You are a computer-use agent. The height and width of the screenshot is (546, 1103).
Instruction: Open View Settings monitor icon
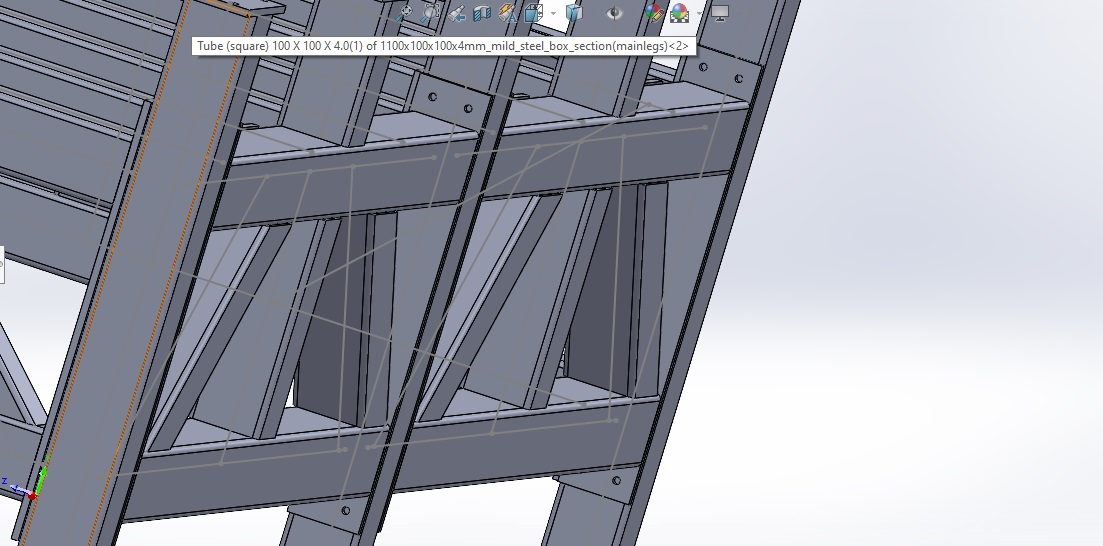tap(720, 13)
